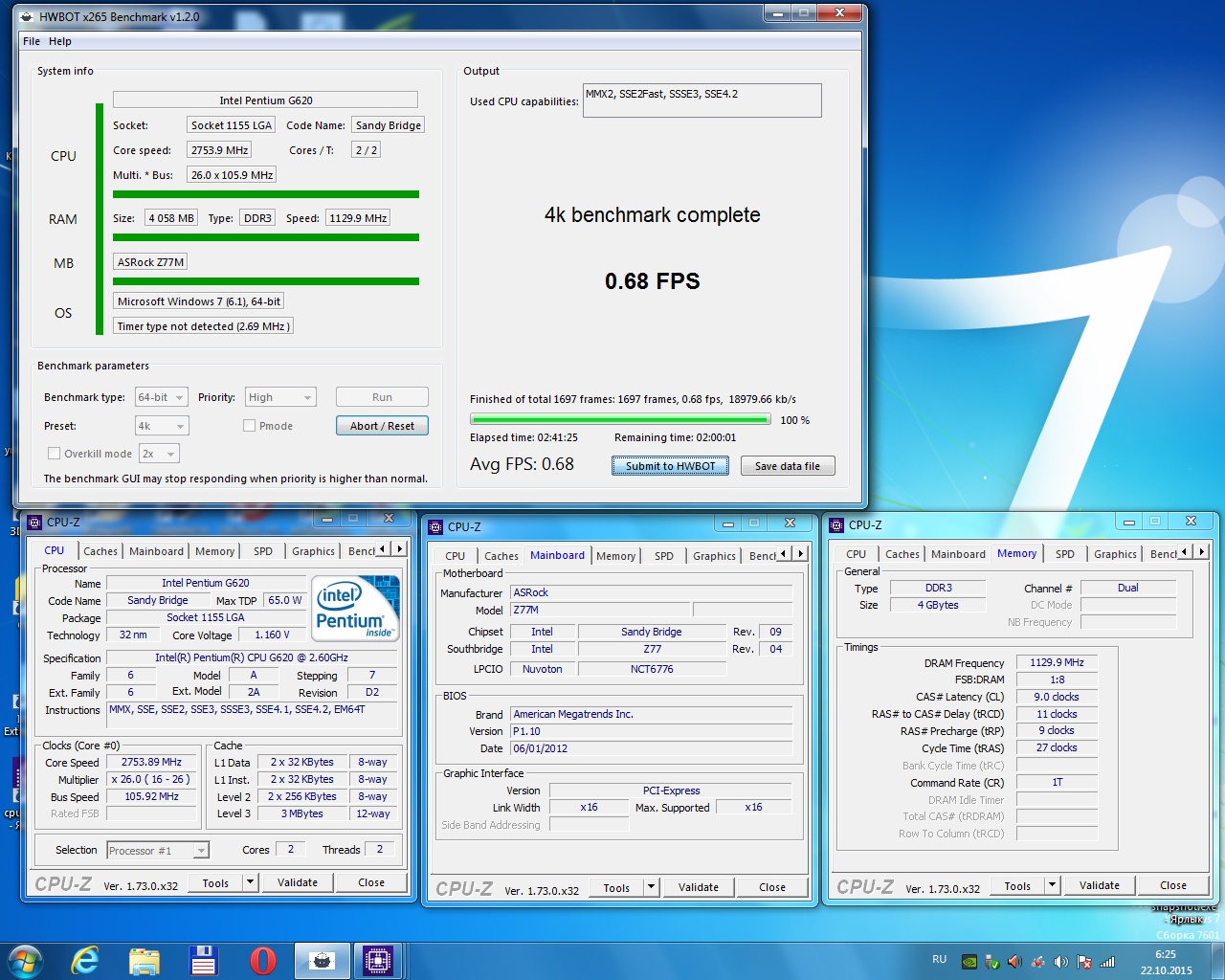Click the Max TDP 65.0 W value
The image size is (1225, 980).
tap(284, 600)
